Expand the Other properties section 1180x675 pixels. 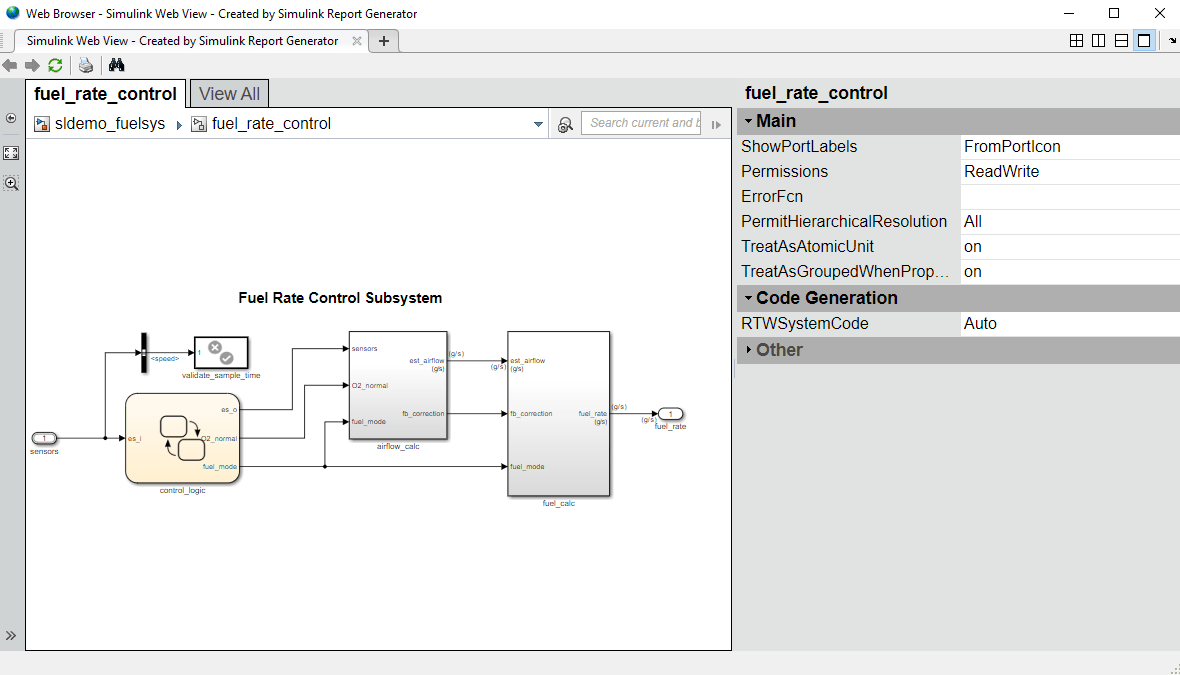(749, 350)
